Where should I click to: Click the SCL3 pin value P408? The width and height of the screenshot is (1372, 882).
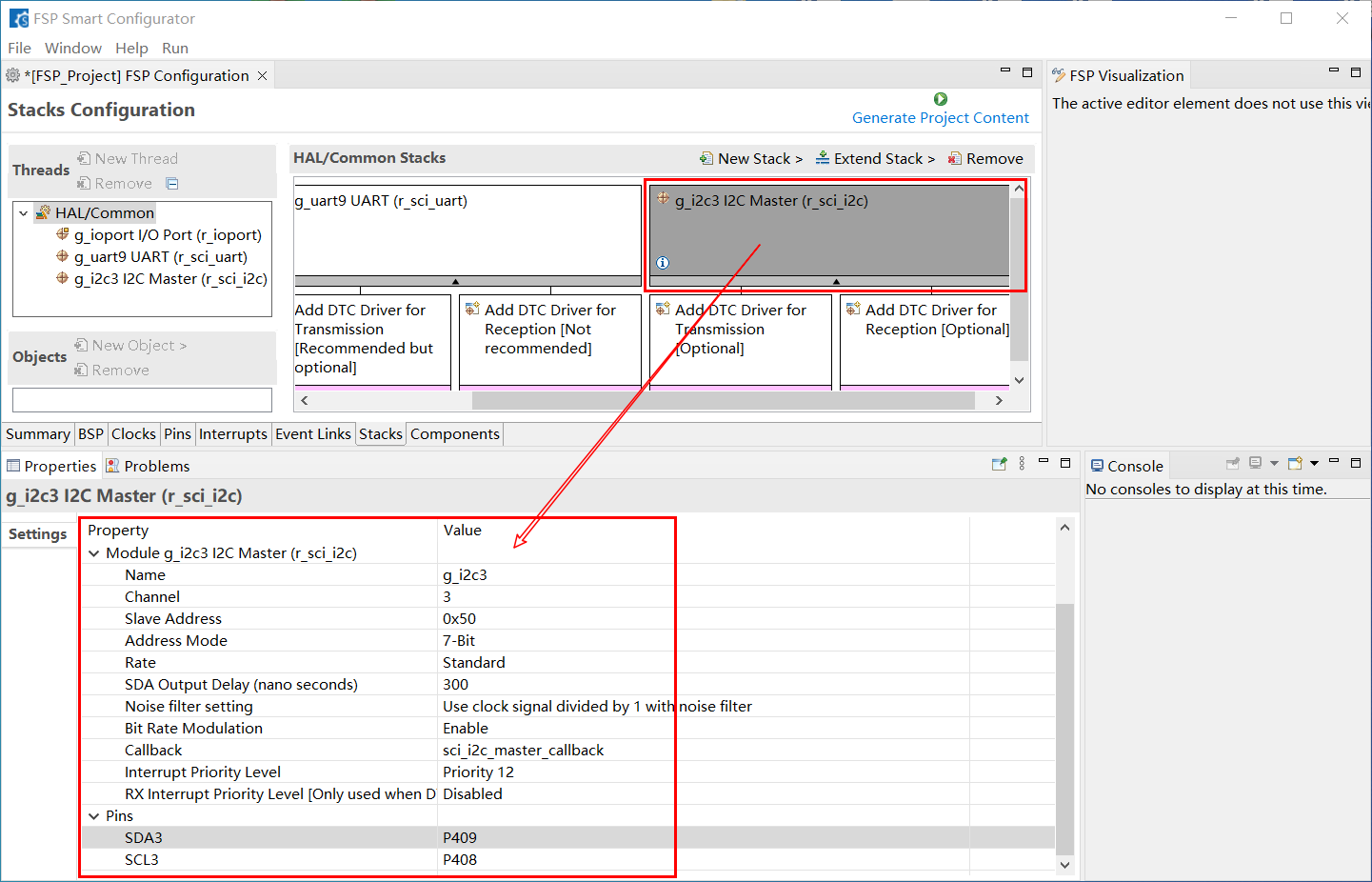click(460, 859)
